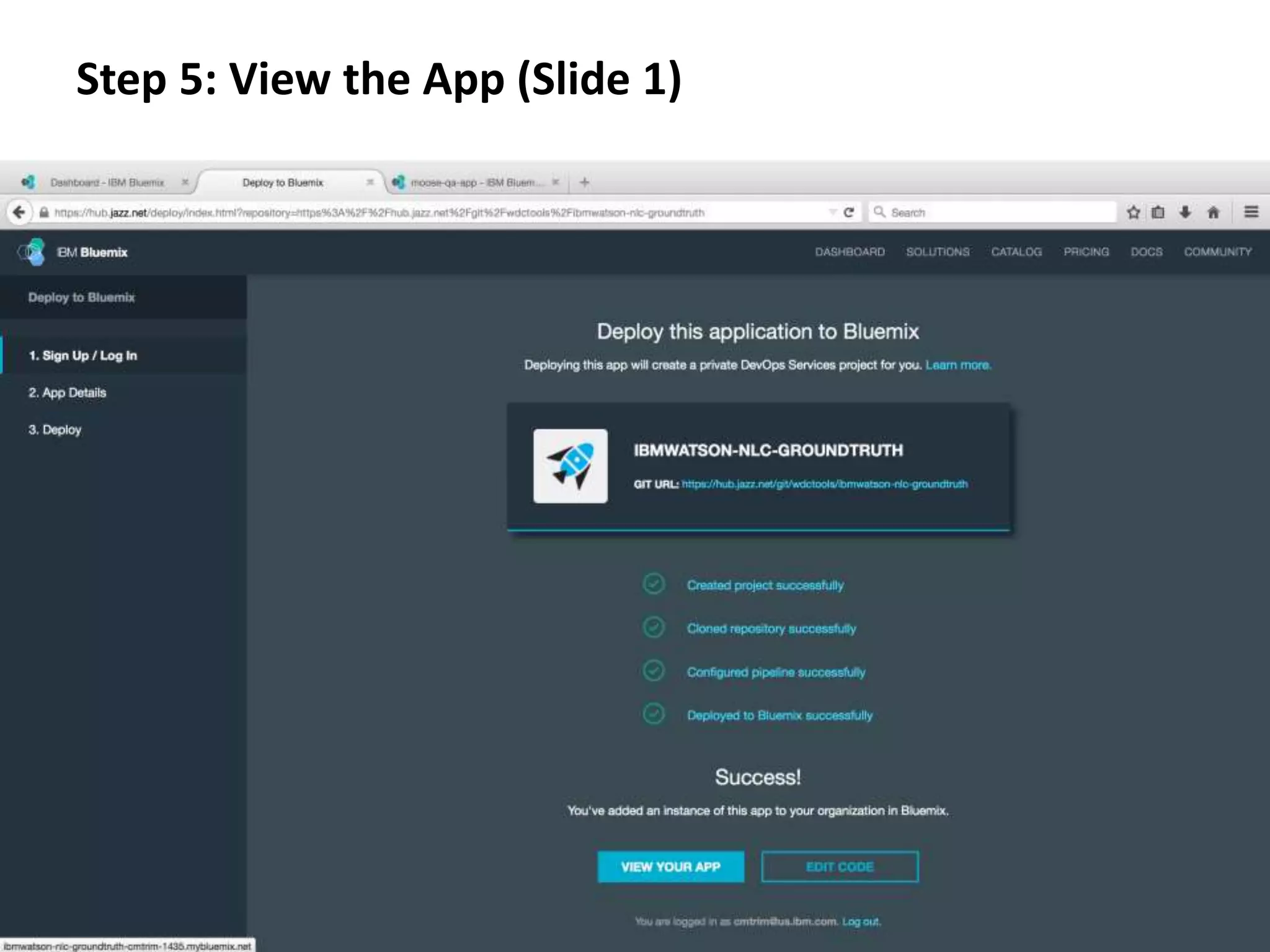Screen dimensions: 1270x952
Task: Click the rocket app icon thumbnail
Action: [x=571, y=466]
